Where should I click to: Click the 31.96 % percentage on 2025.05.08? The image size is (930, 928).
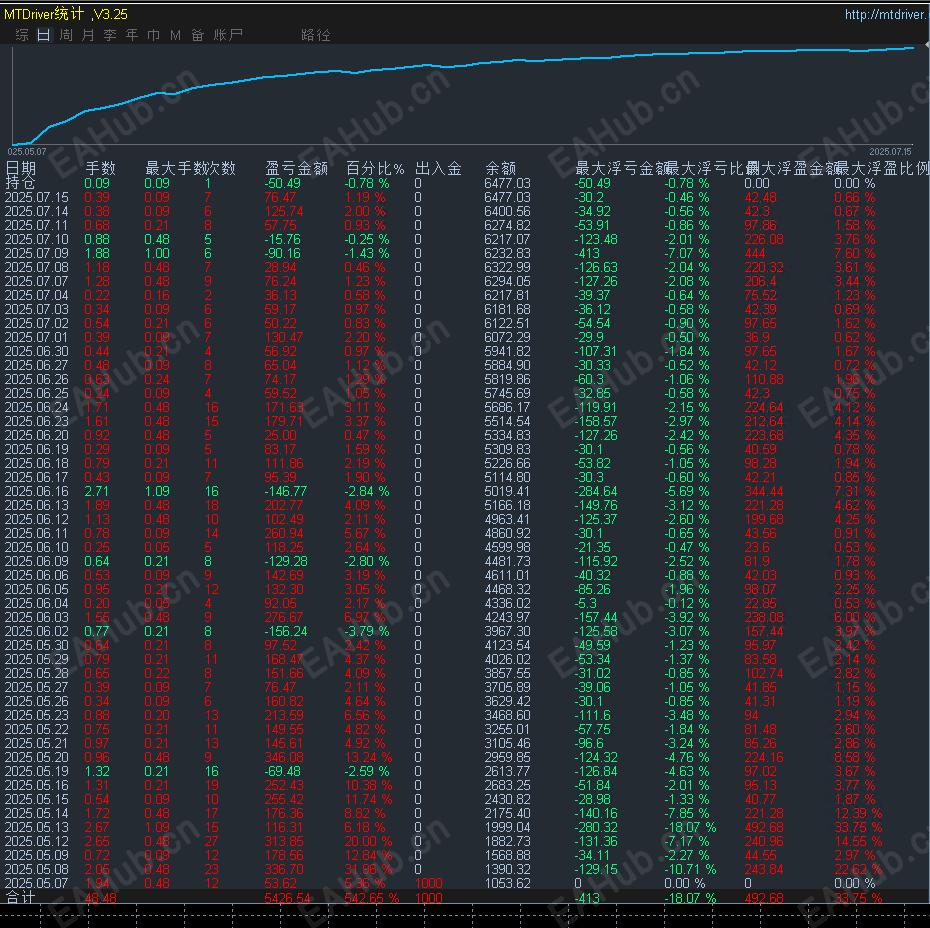pos(368,869)
